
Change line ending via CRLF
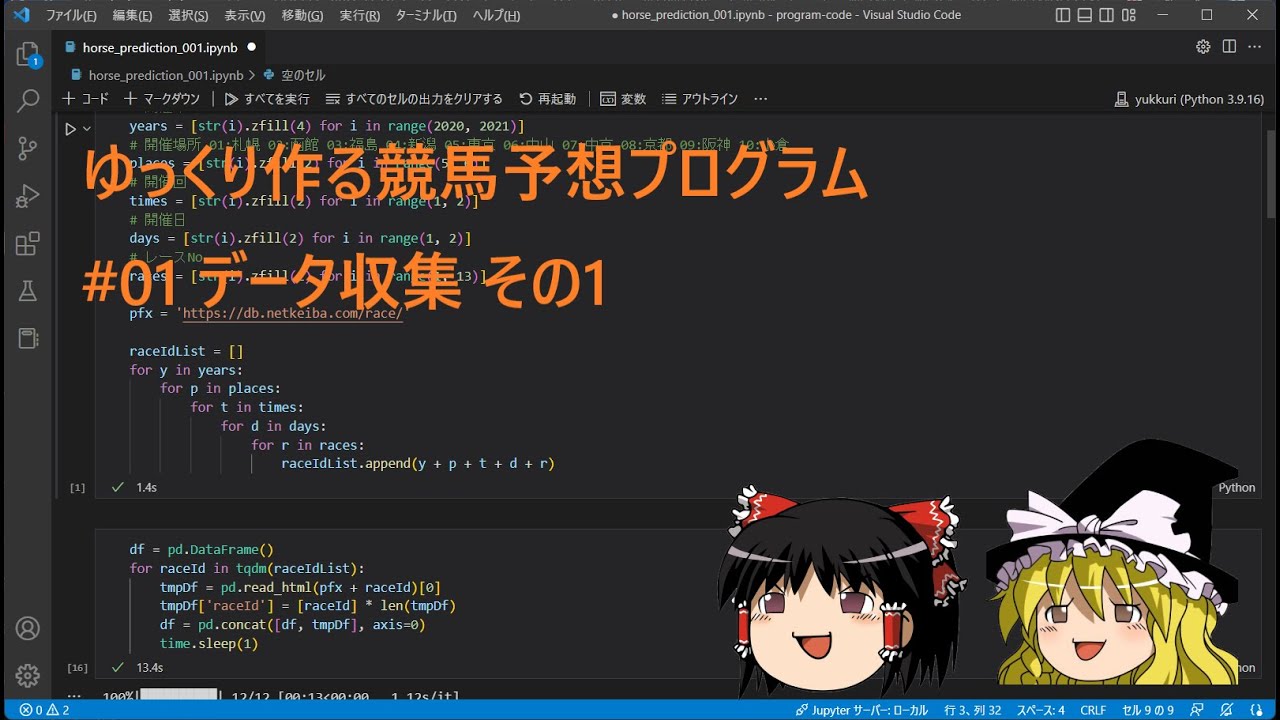point(1093,710)
